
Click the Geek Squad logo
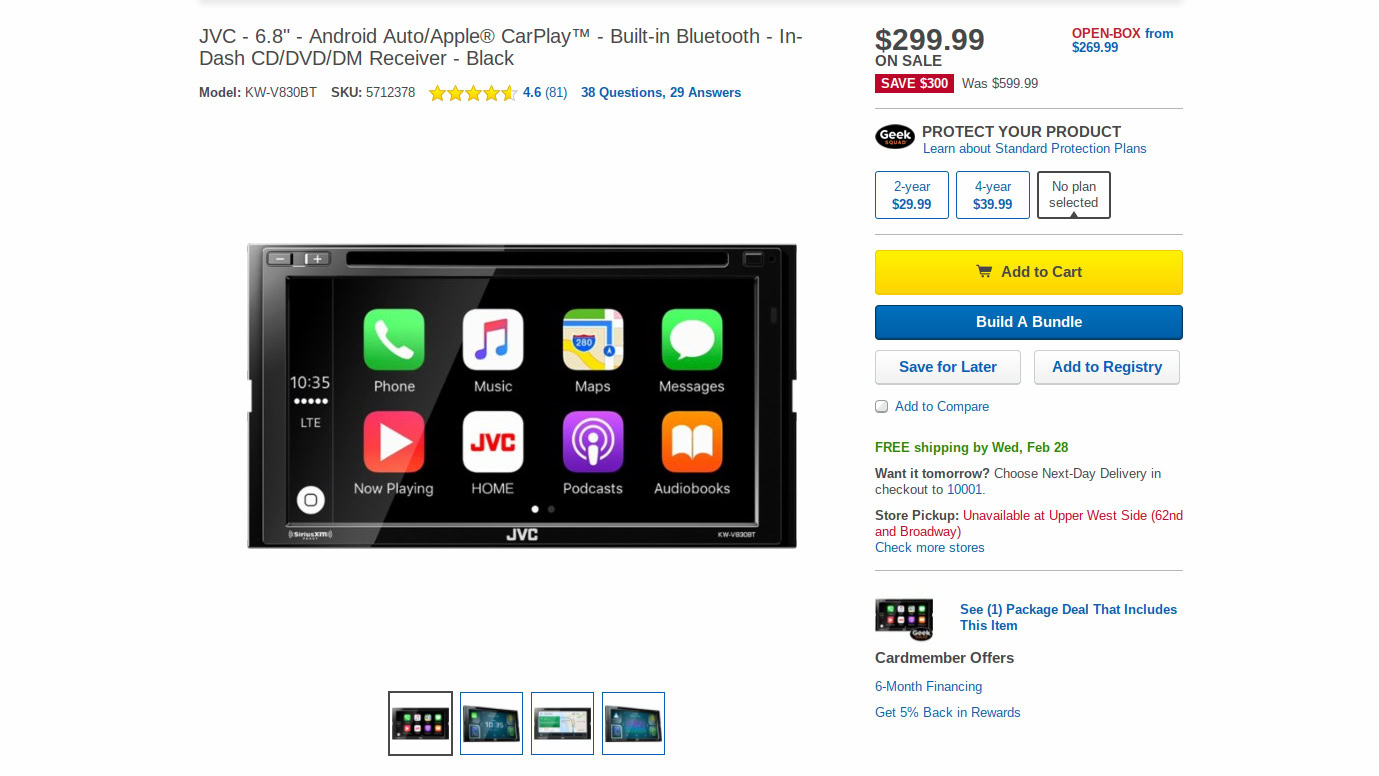(x=895, y=137)
